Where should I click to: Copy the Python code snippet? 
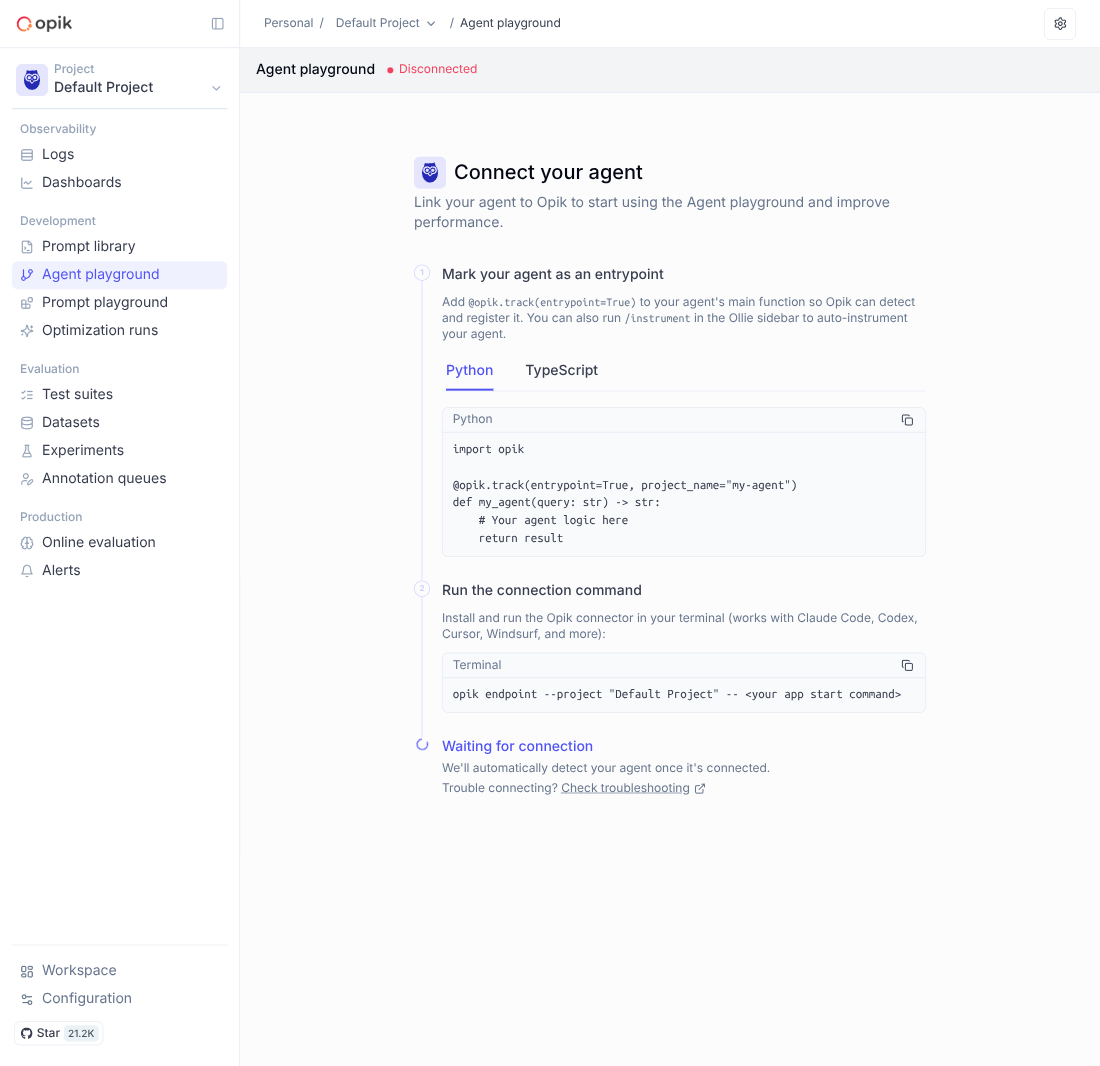click(x=907, y=419)
